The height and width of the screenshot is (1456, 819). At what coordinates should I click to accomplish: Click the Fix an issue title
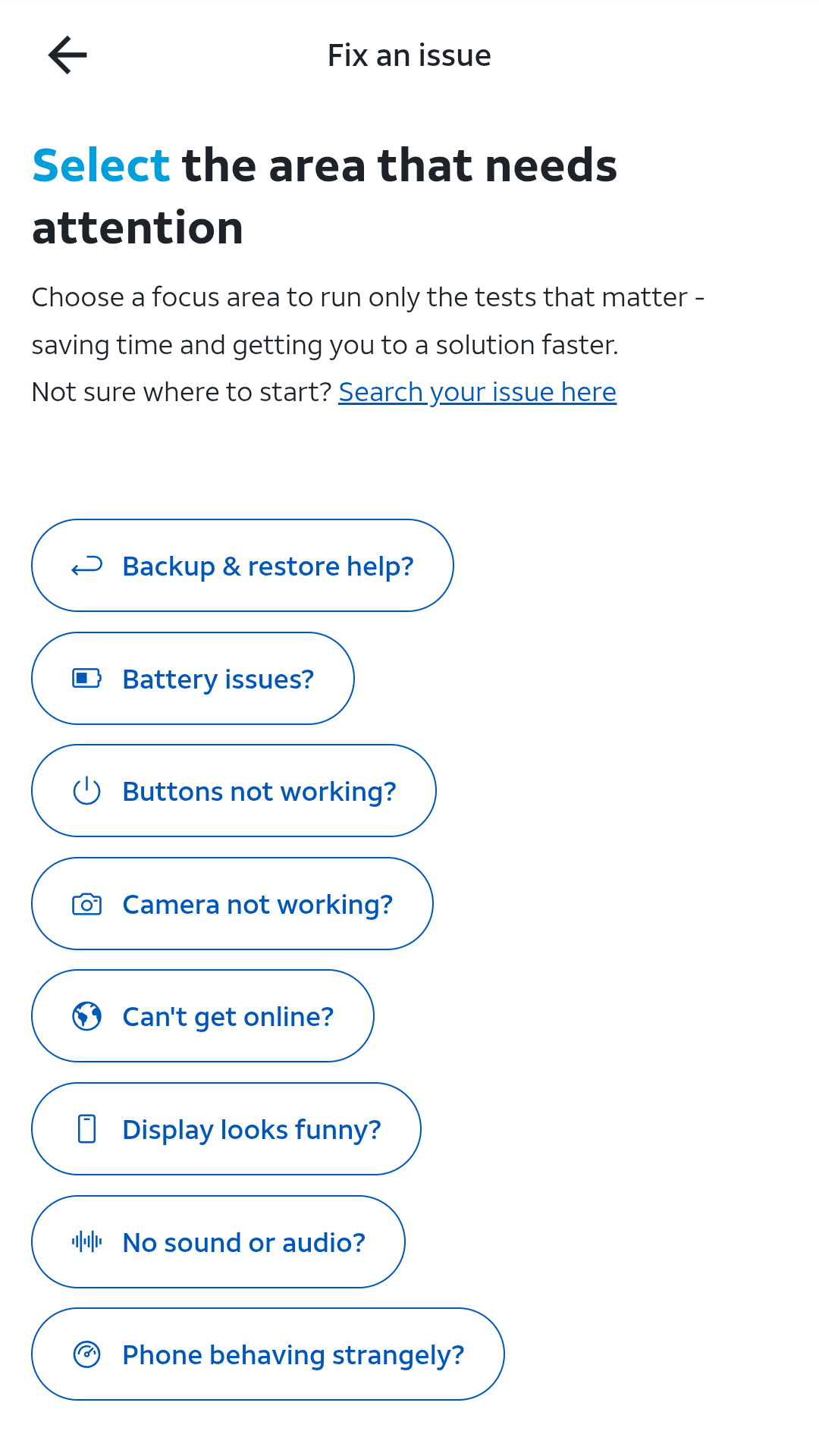409,55
